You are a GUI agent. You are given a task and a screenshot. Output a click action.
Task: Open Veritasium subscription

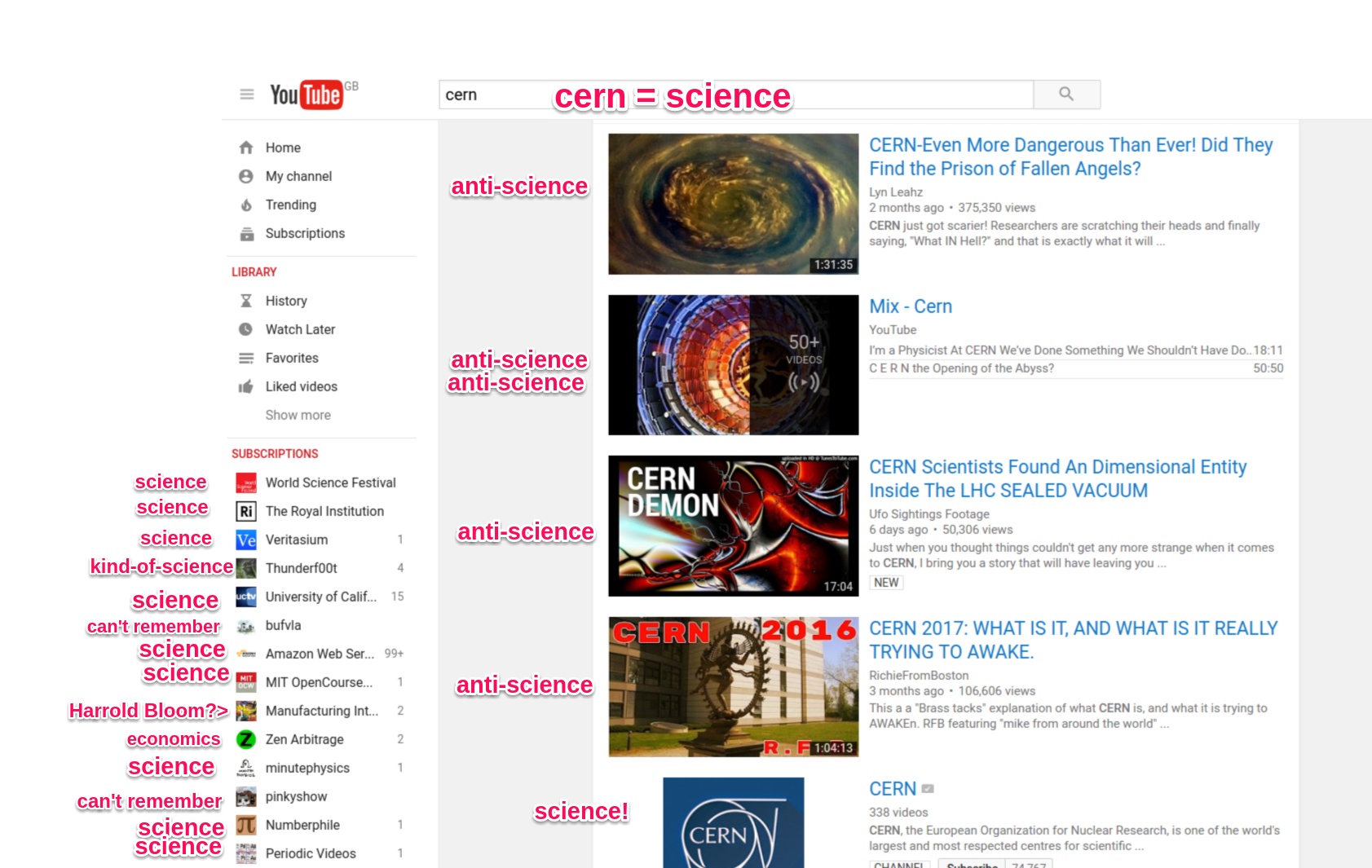pos(297,540)
